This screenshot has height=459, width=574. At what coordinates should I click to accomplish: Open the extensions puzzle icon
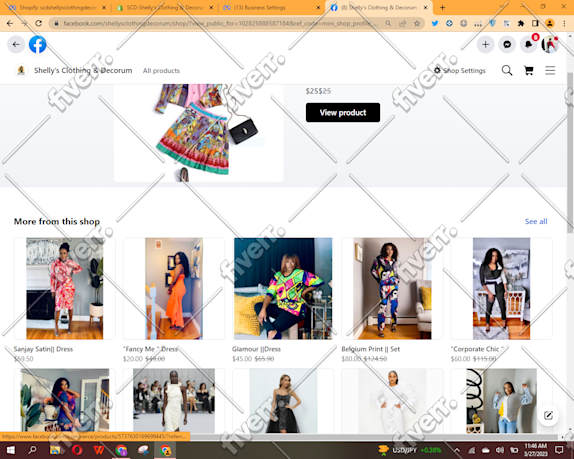click(x=521, y=23)
